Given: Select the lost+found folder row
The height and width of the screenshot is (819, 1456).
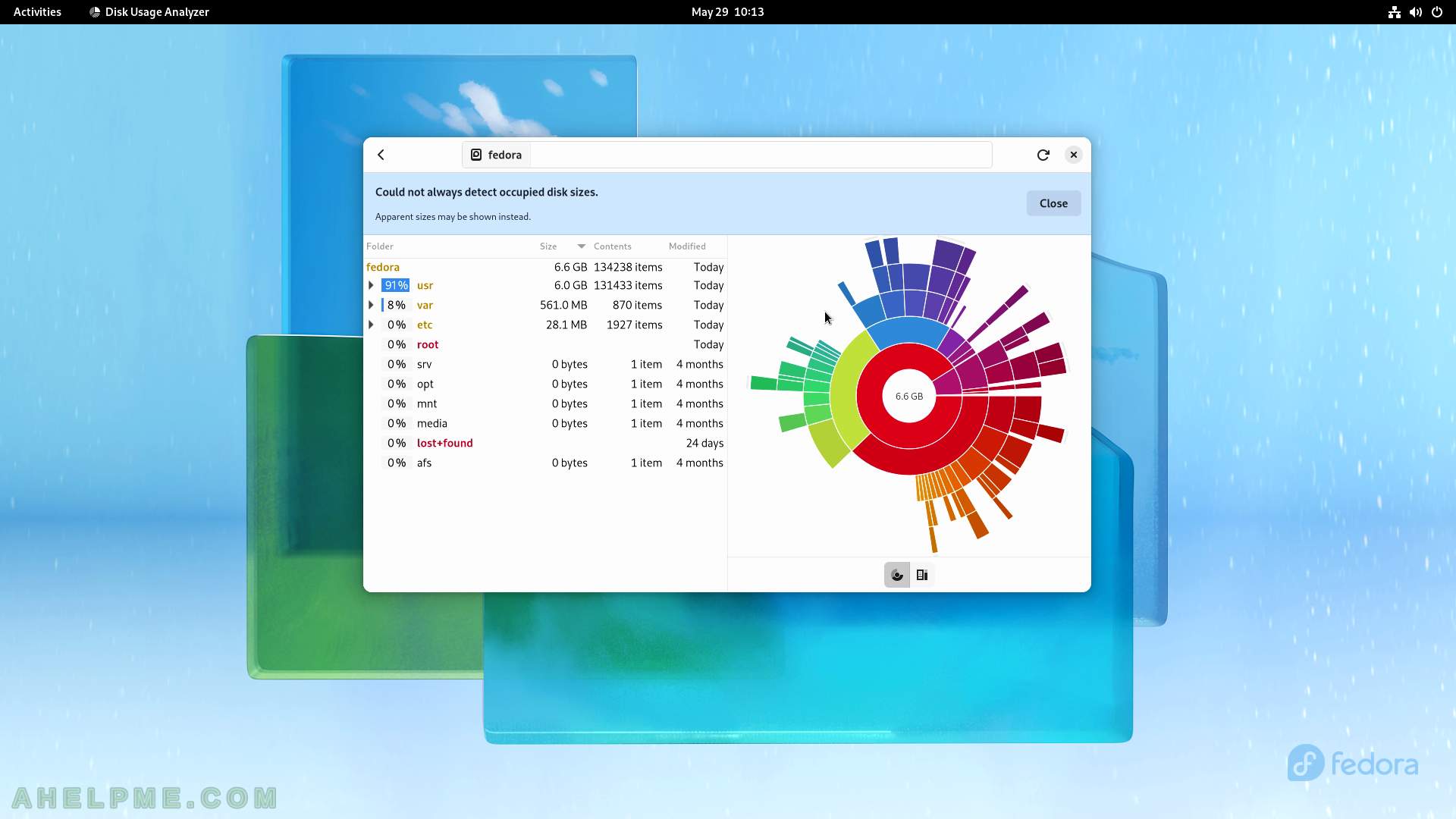Looking at the screenshot, I should click(545, 443).
